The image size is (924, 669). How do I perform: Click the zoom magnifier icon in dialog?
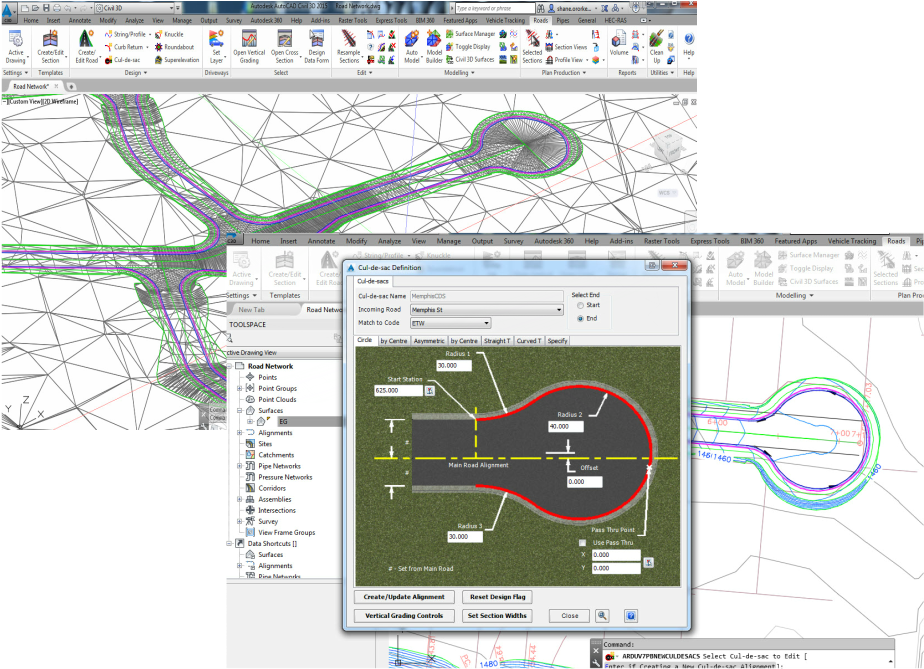point(602,616)
